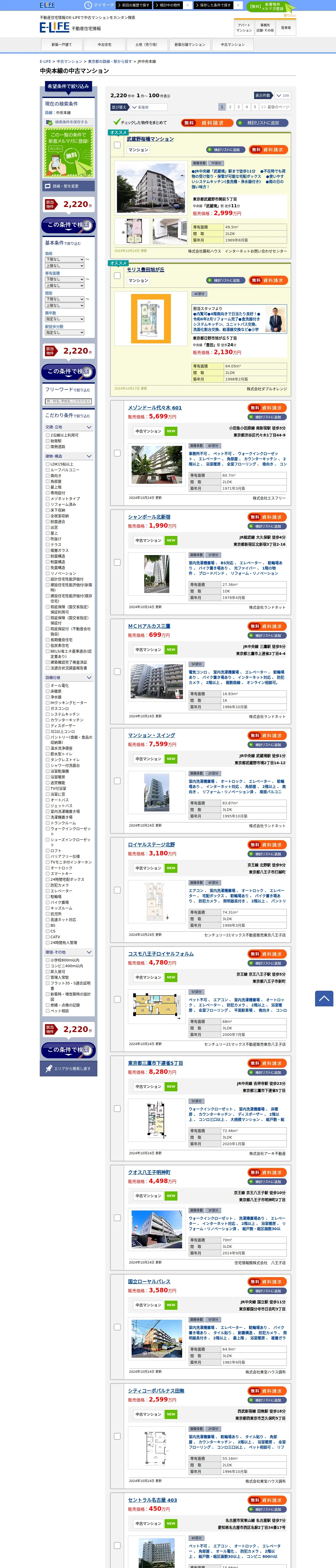Open 中古マンション navigation tab
Screen dimensions: 336x1568
[x=232, y=44]
